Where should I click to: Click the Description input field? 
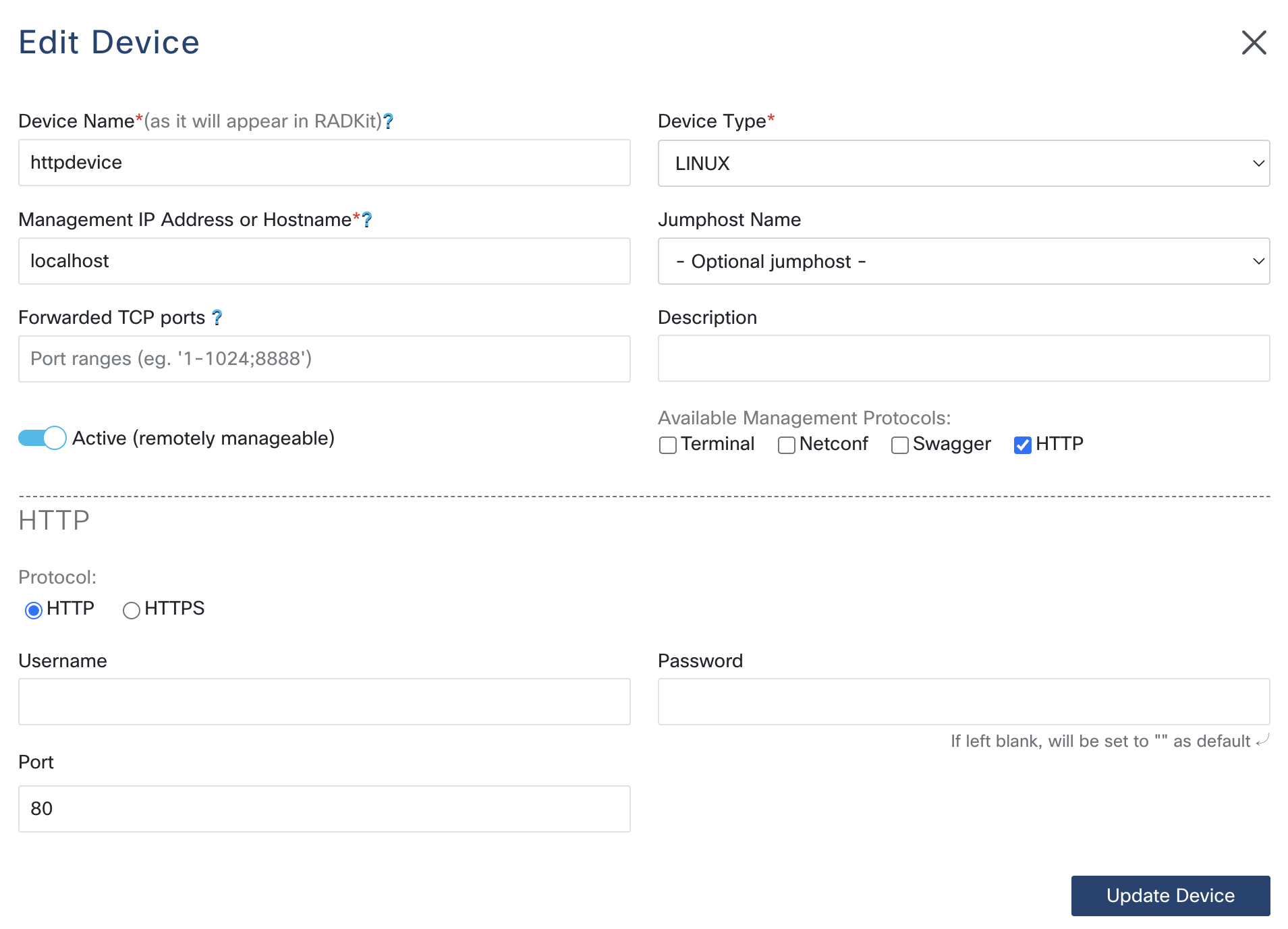tap(963, 358)
